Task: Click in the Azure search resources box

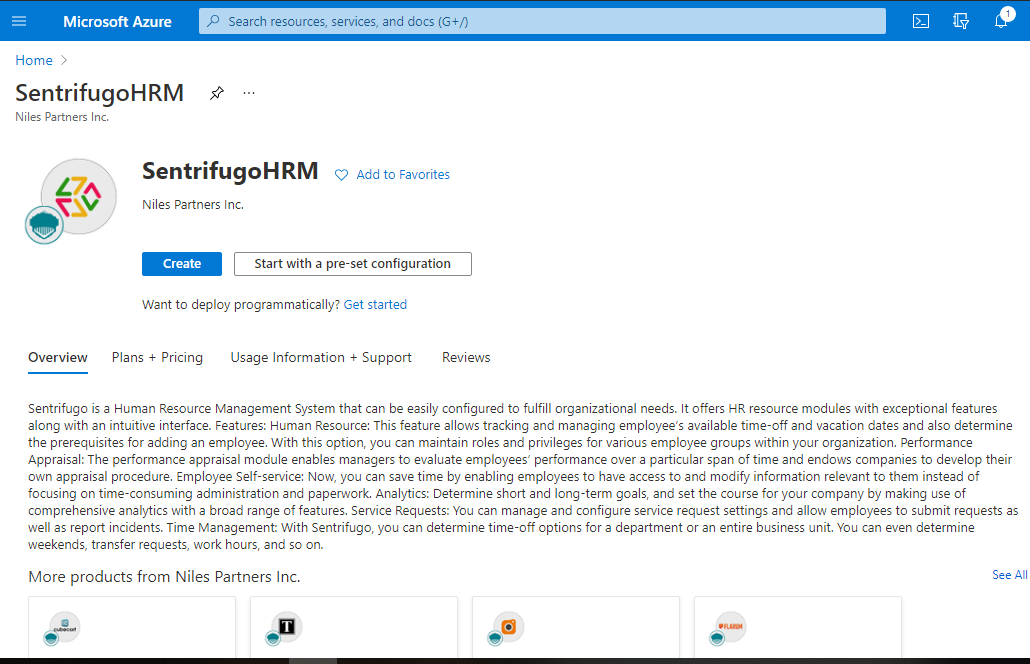Action: click(542, 21)
